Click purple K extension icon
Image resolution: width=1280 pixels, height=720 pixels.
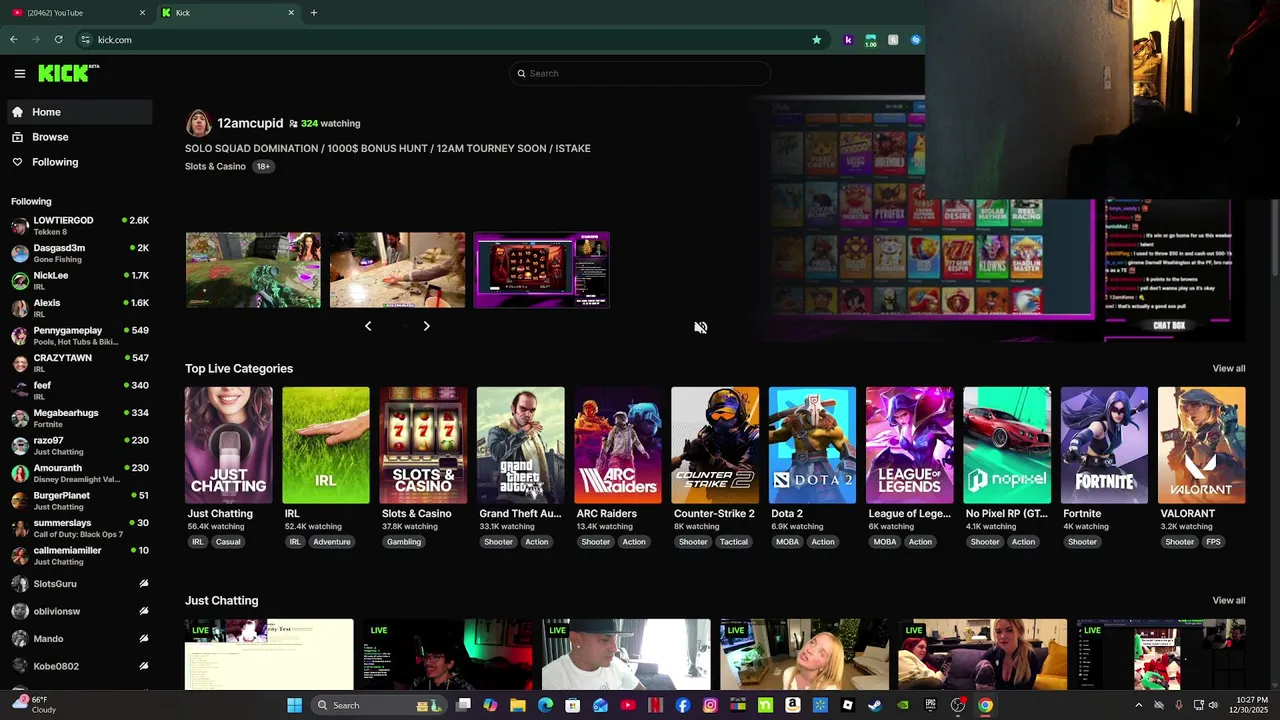[x=848, y=40]
